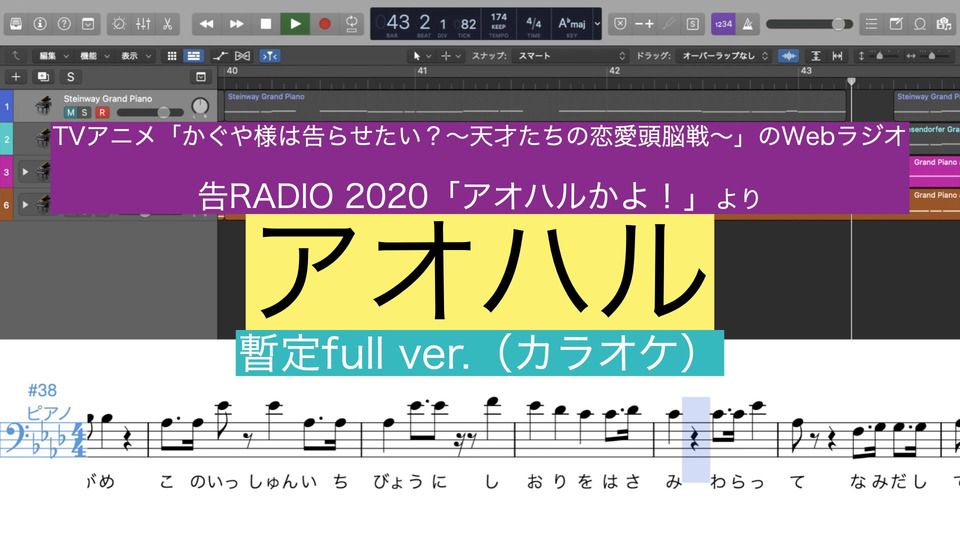960x540 pixels.
Task: Rewind the playhead
Action: click(207, 24)
